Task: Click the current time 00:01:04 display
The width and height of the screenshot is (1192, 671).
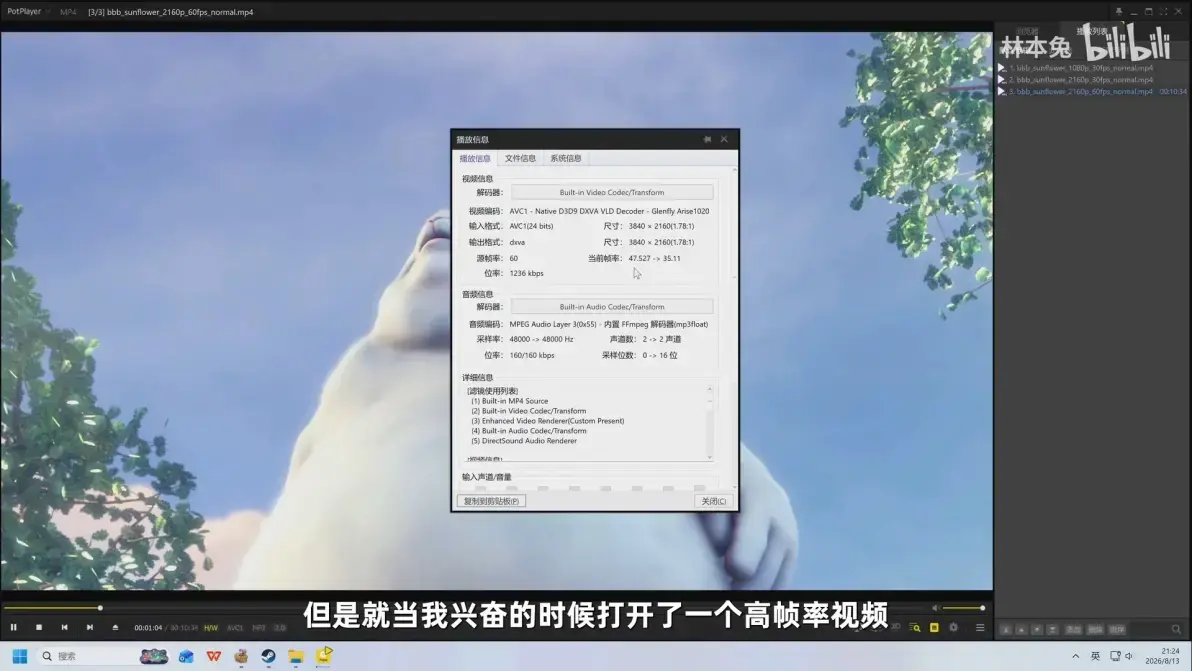Action: tap(148, 628)
